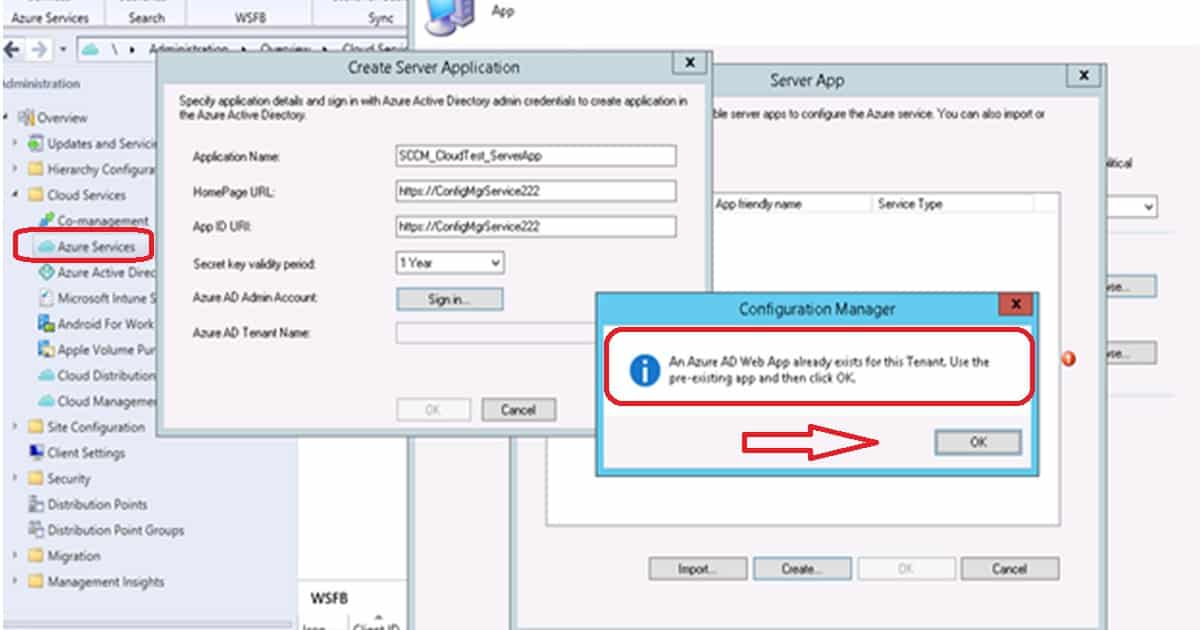Open the breadcrumb history dropdown arrow
1200x630 pixels.
pos(63,49)
